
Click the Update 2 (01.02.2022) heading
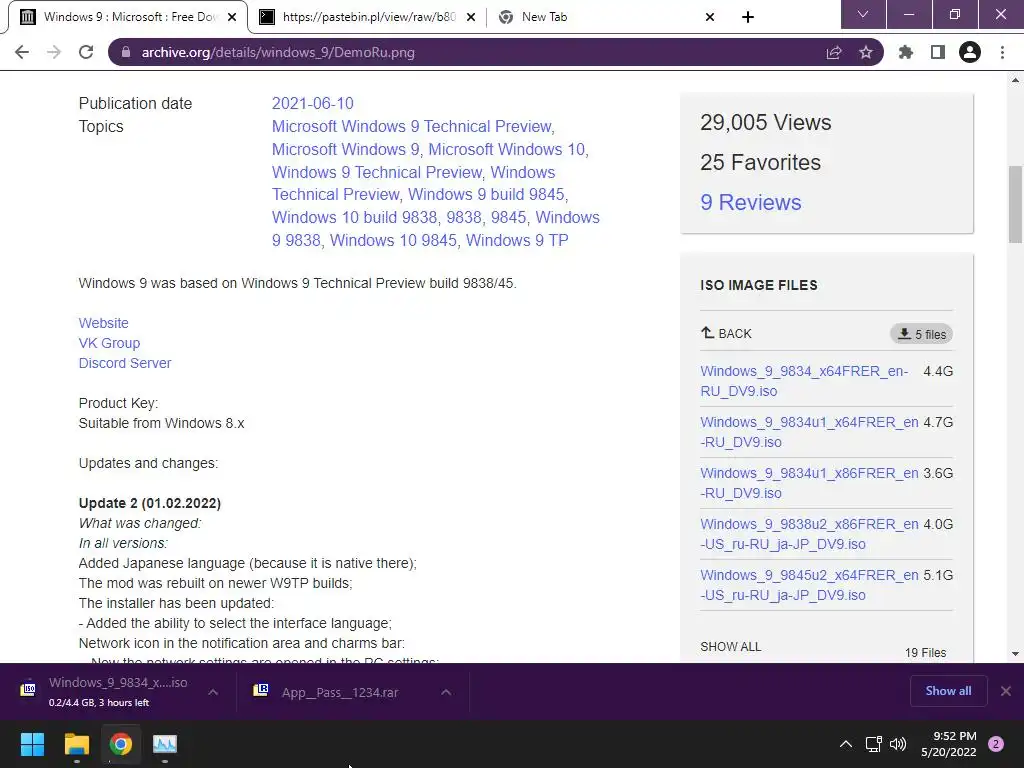coord(150,503)
